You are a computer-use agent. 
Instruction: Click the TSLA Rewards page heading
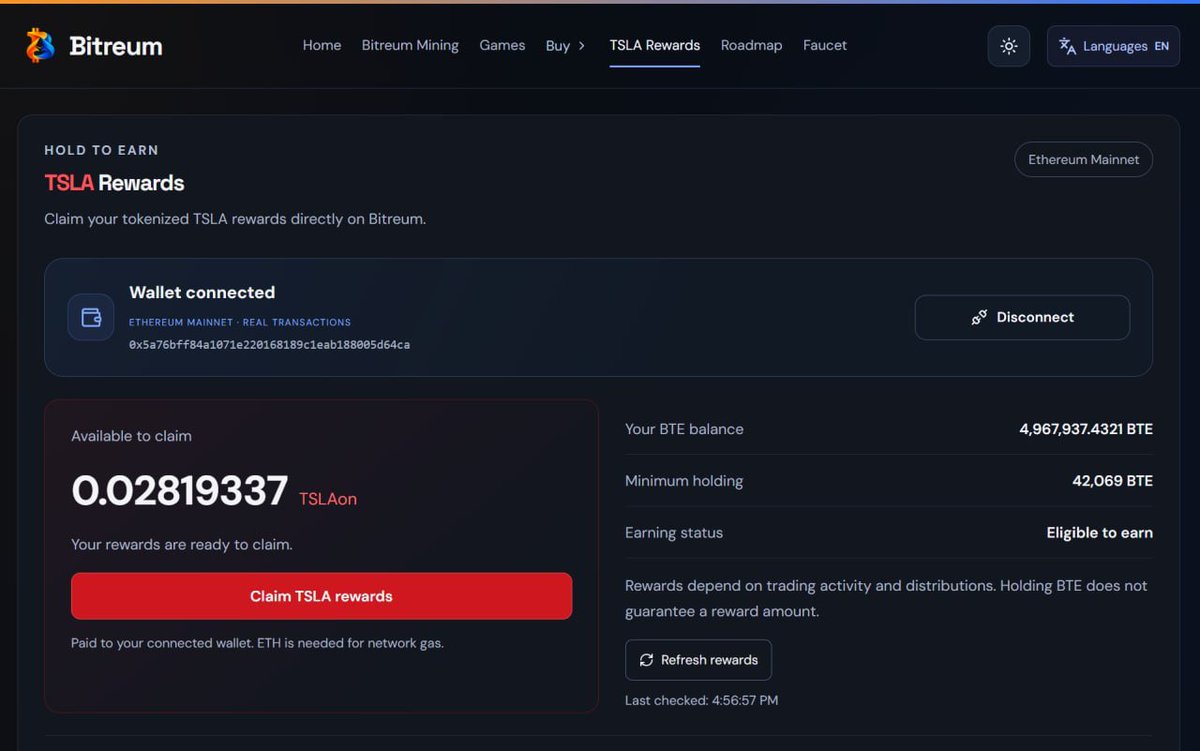114,183
